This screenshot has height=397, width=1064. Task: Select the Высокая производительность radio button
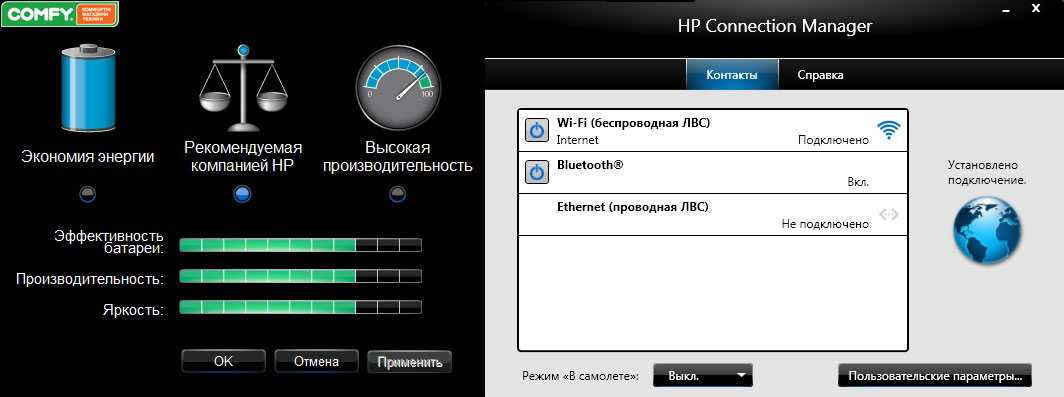[398, 194]
